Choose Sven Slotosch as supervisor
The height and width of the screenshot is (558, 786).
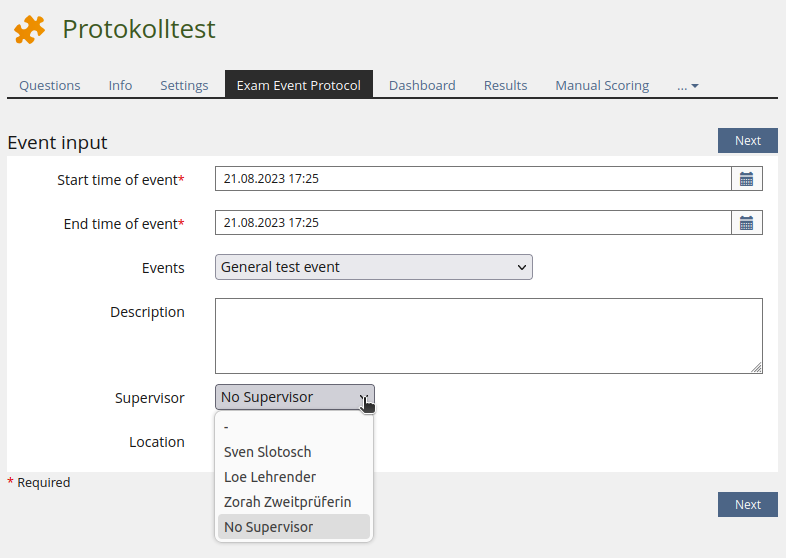(268, 452)
